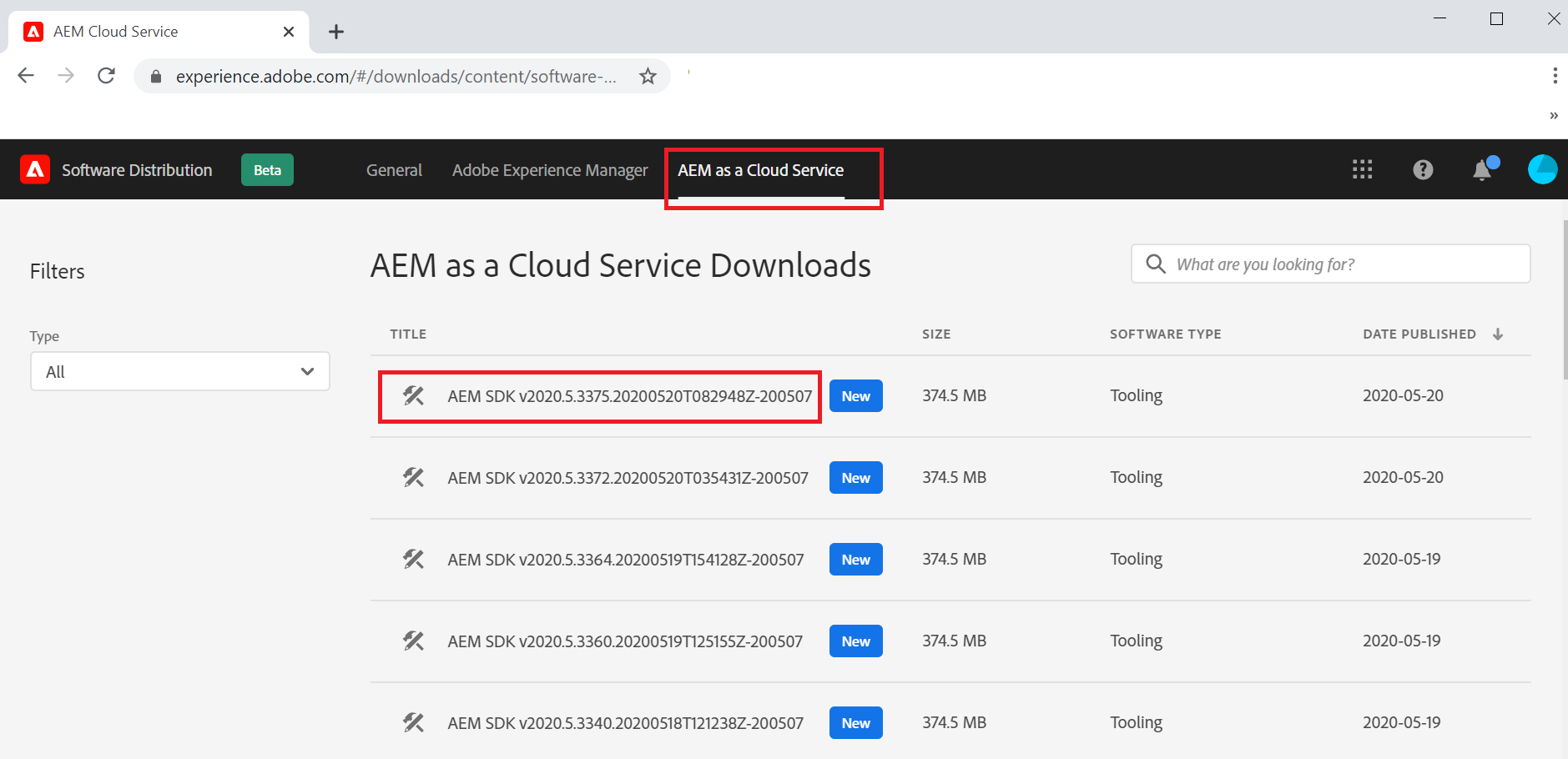Viewport: 1568px width, 759px height.
Task: Open AEM SDK v2020.5.3375 download entry
Action: [x=629, y=396]
